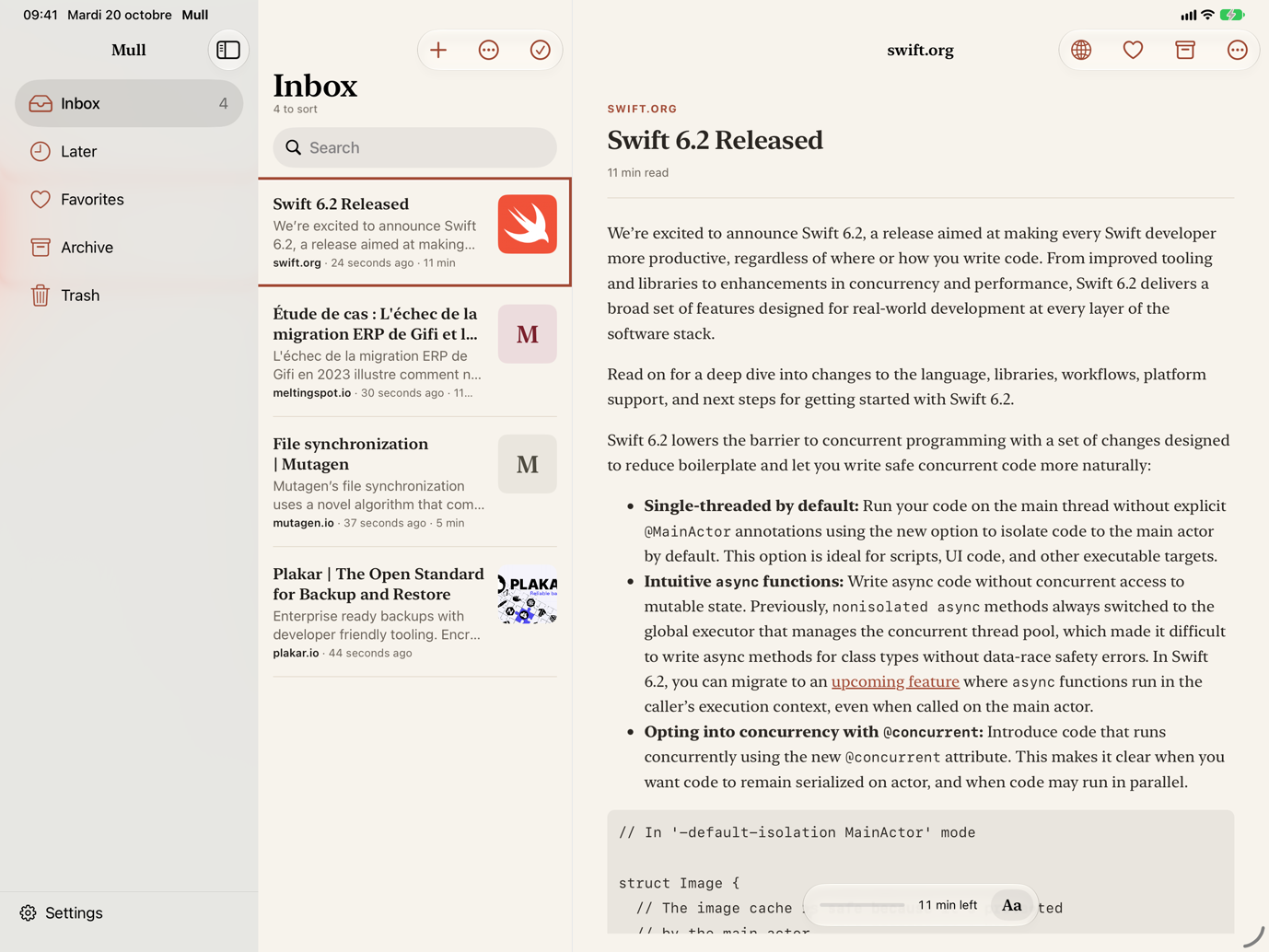The height and width of the screenshot is (952, 1269).
Task: Open File synchronization Mutagen article
Action: (x=414, y=482)
